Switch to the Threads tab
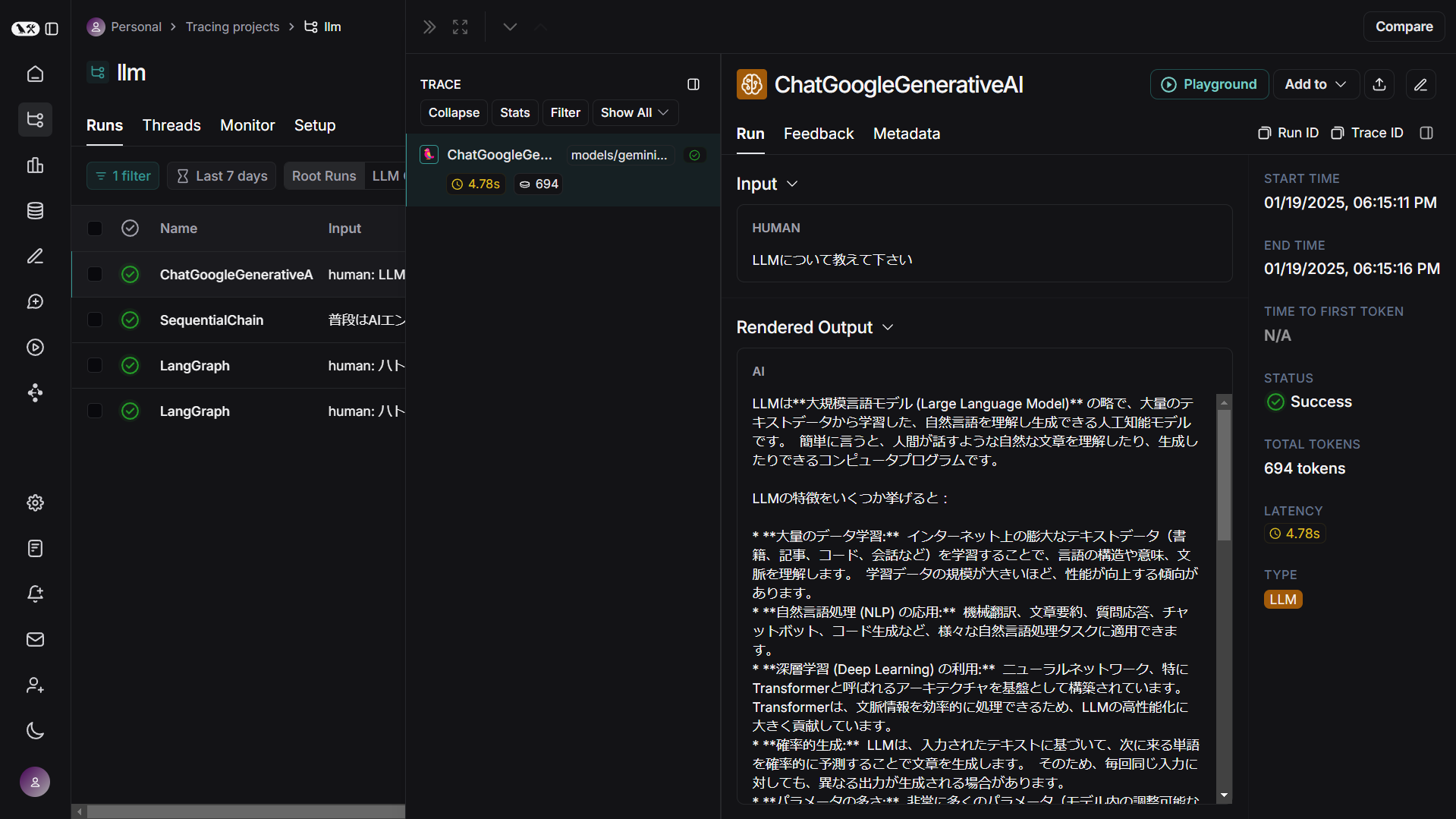The height and width of the screenshot is (819, 1456). tap(171, 125)
